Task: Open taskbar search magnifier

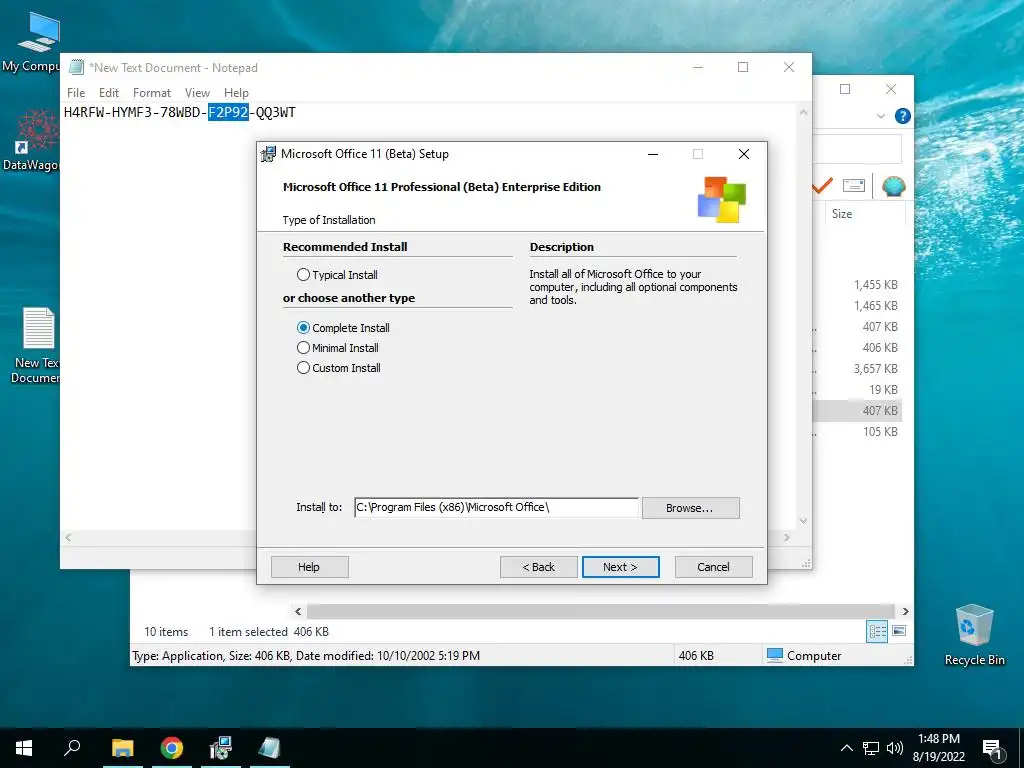Action: click(x=72, y=748)
